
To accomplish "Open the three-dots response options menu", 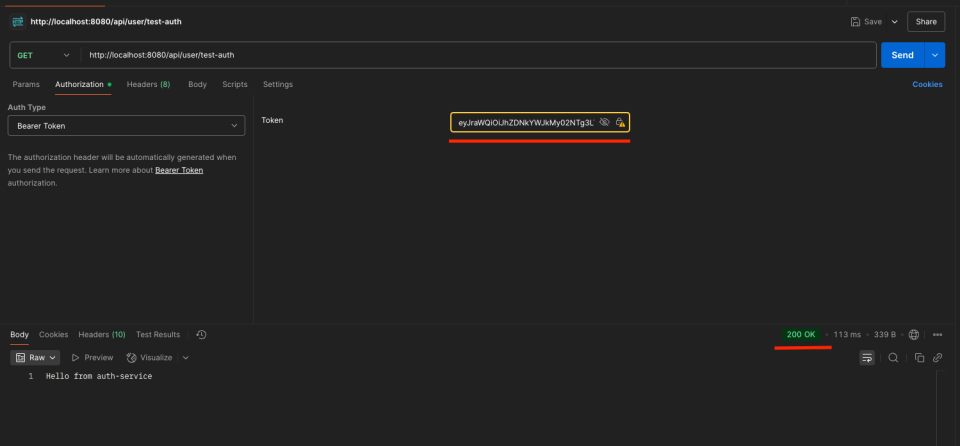I will point(937,334).
